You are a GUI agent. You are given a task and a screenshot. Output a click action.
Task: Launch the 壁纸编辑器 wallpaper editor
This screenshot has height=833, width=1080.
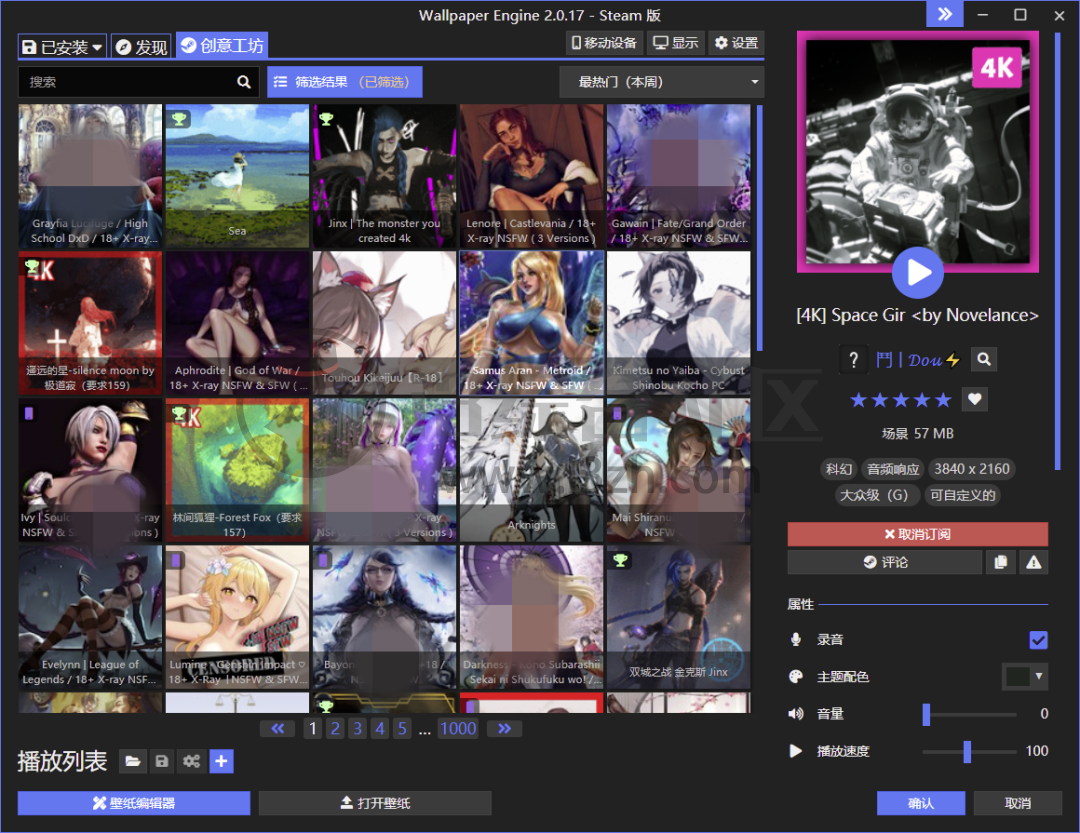134,803
